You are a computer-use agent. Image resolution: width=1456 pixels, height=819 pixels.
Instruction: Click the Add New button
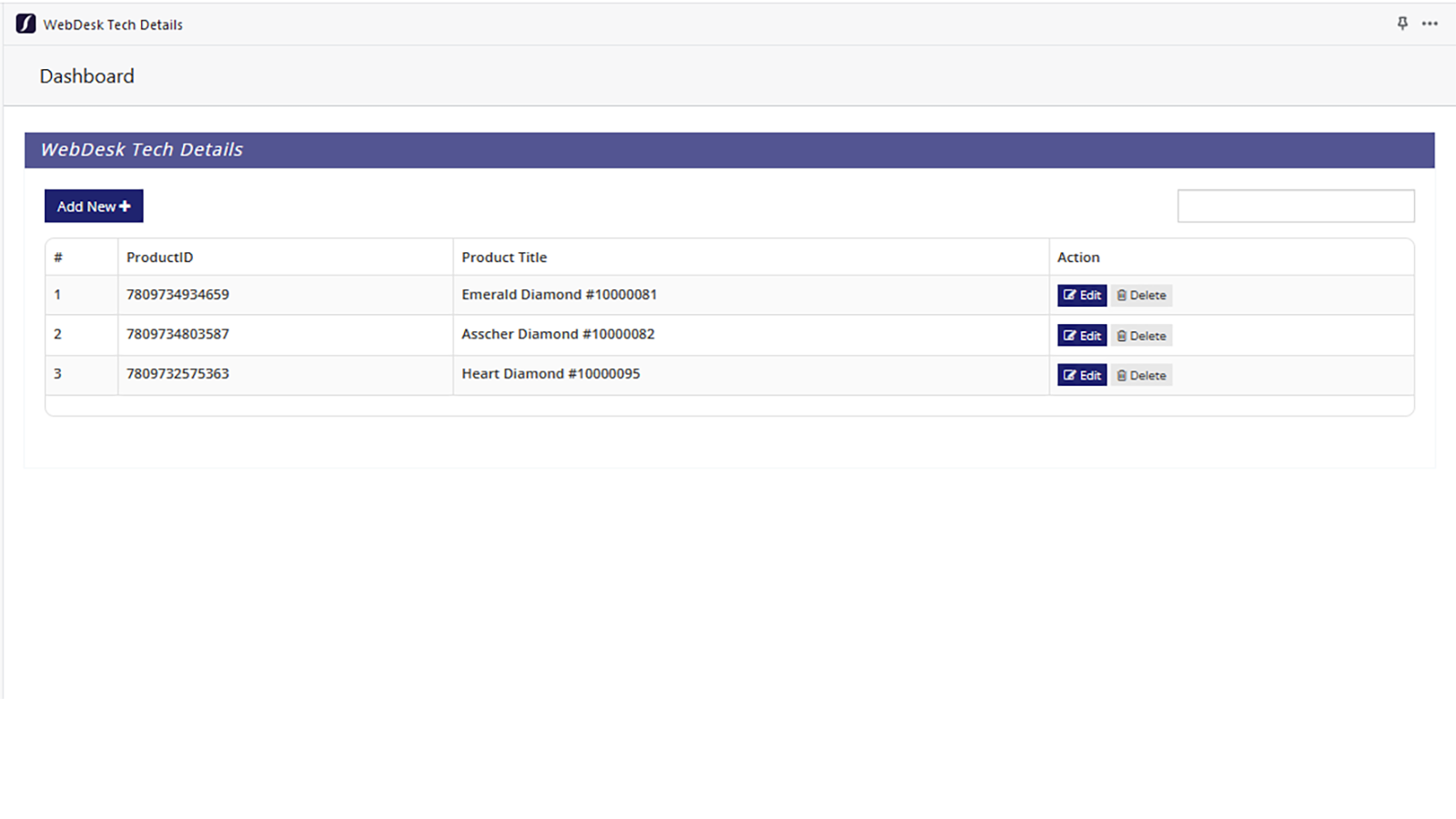[x=94, y=207]
